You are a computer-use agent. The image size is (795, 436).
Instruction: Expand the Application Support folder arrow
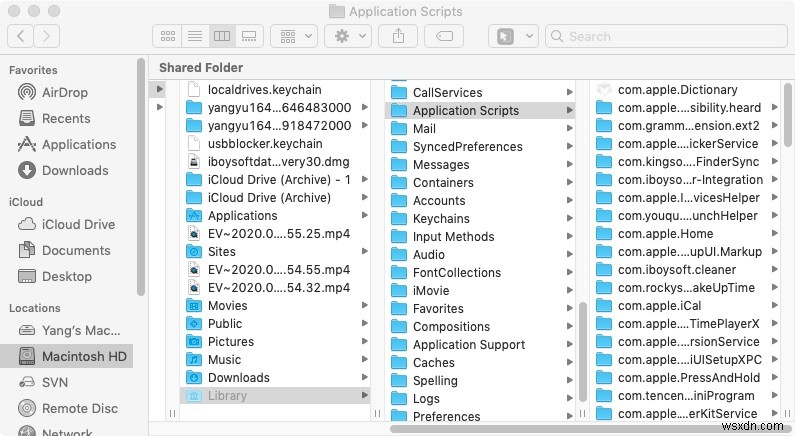(569, 344)
